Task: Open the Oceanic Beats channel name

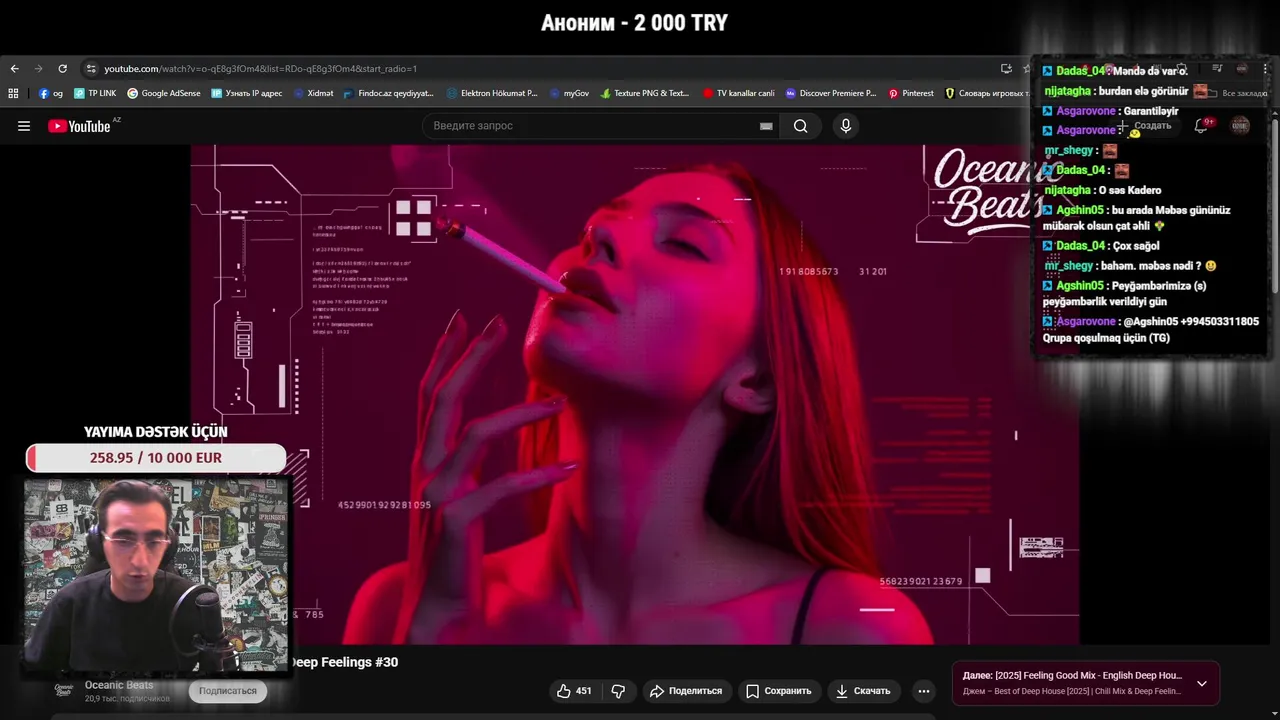Action: point(119,685)
